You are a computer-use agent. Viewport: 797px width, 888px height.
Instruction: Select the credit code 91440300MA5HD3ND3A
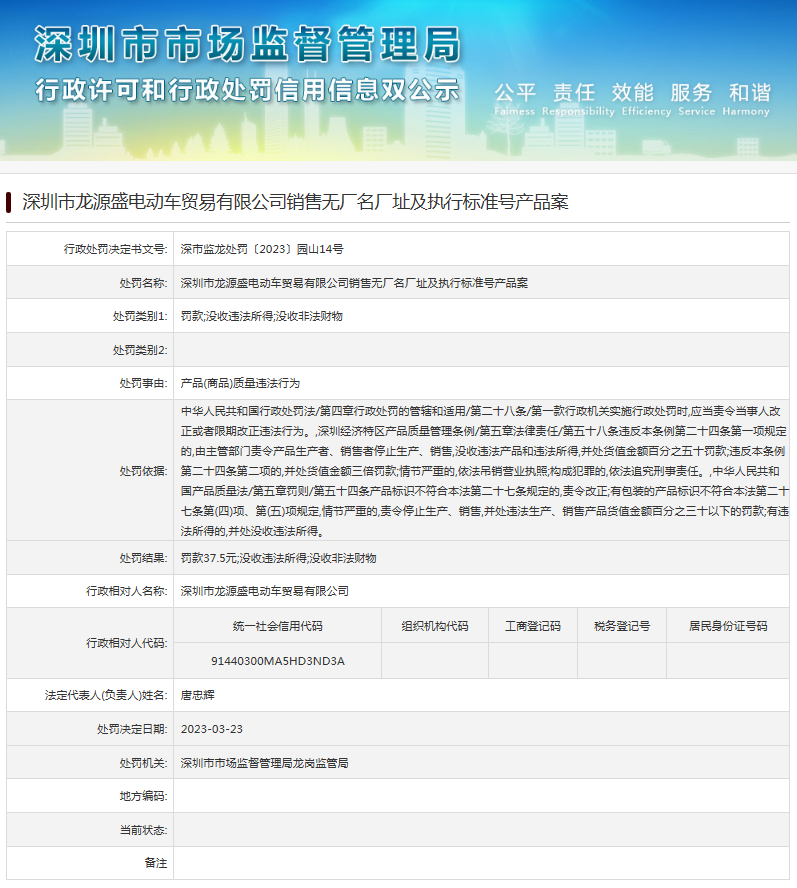pyautogui.click(x=277, y=661)
